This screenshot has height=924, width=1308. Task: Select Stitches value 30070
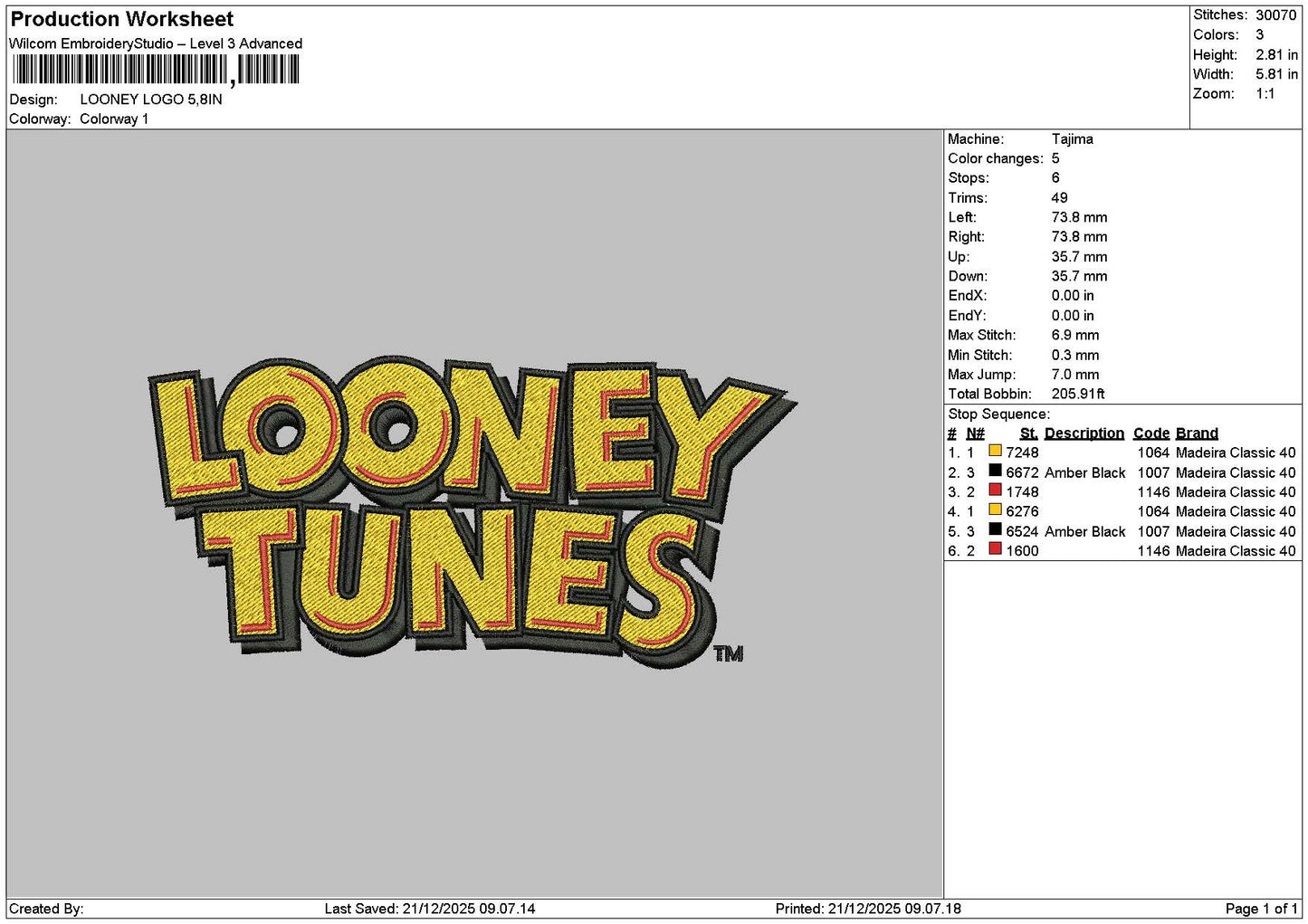[1276, 14]
